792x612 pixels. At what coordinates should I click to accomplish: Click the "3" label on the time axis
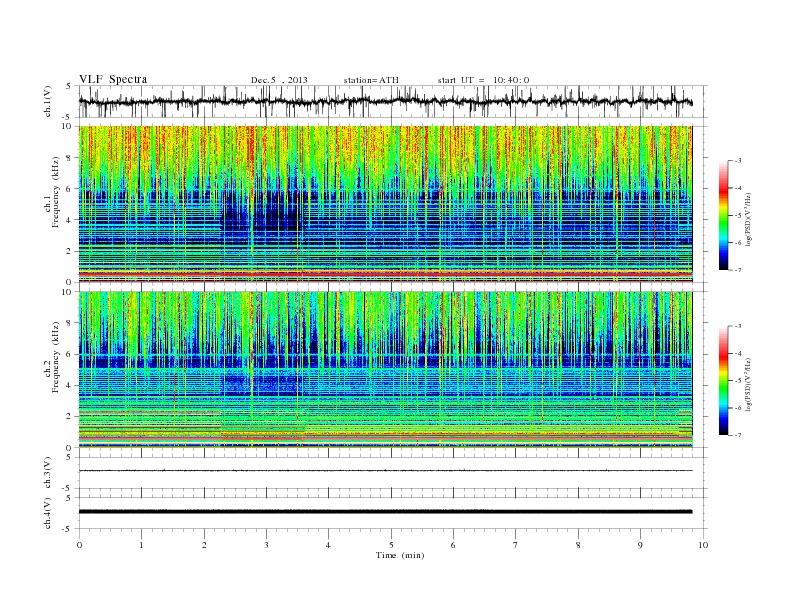click(x=266, y=545)
